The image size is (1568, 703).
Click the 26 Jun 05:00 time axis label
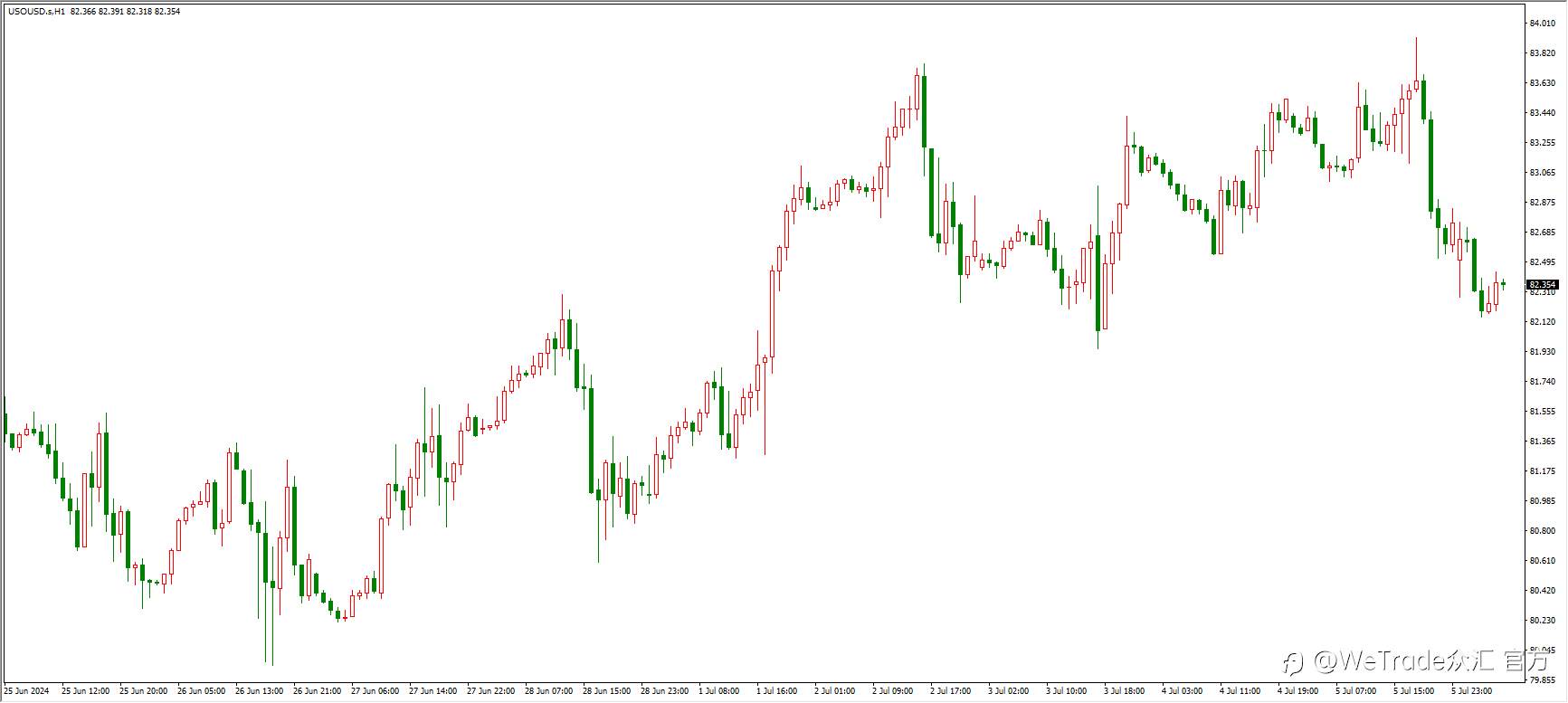pyautogui.click(x=201, y=691)
